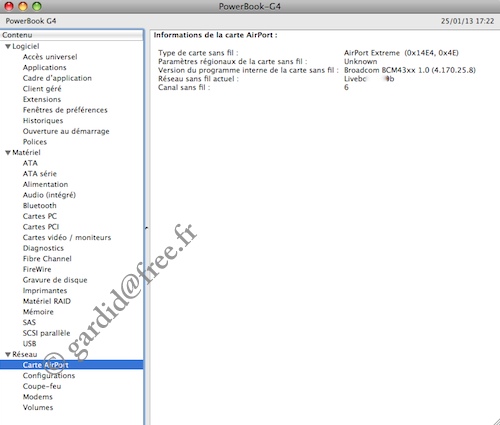Open Gravure de disque entry
Screen dimensions: 500x425
coord(55,280)
